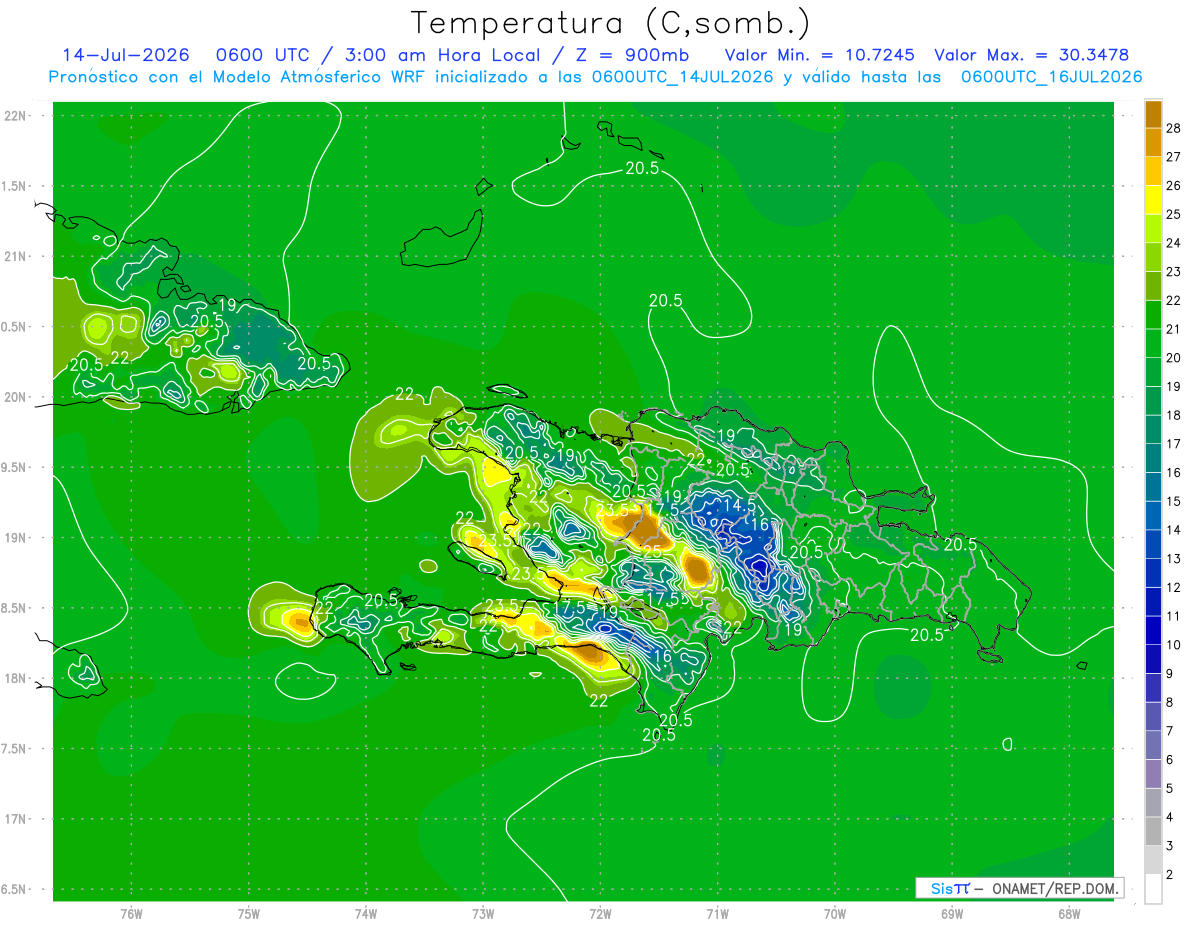Click the "ONAMET/REP.DOM." credit label
This screenshot has width=1200, height=927.
(1056, 889)
